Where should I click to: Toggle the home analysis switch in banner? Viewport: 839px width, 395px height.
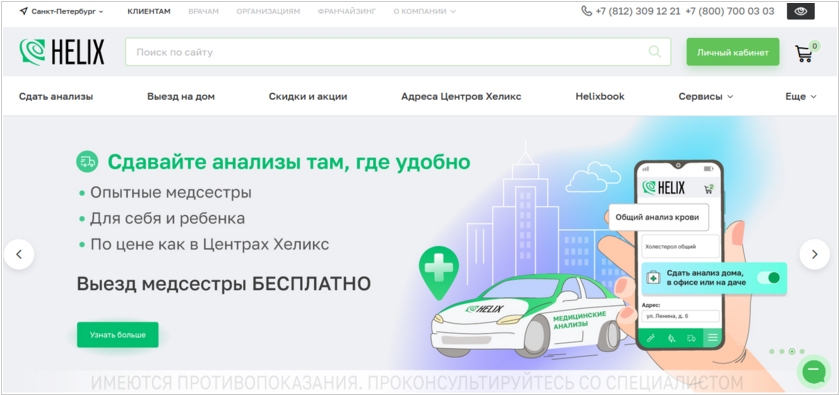768,278
